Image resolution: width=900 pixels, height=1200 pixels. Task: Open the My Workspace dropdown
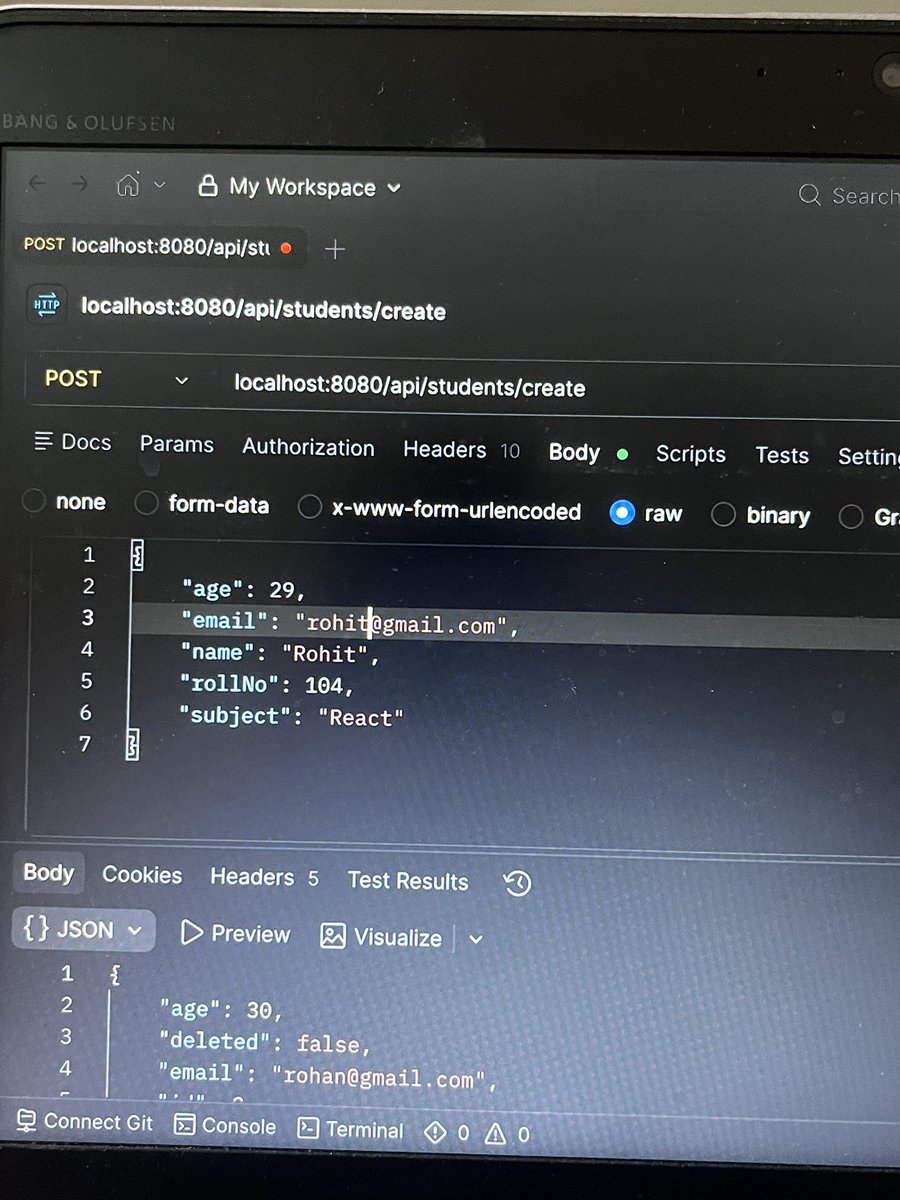(x=299, y=187)
